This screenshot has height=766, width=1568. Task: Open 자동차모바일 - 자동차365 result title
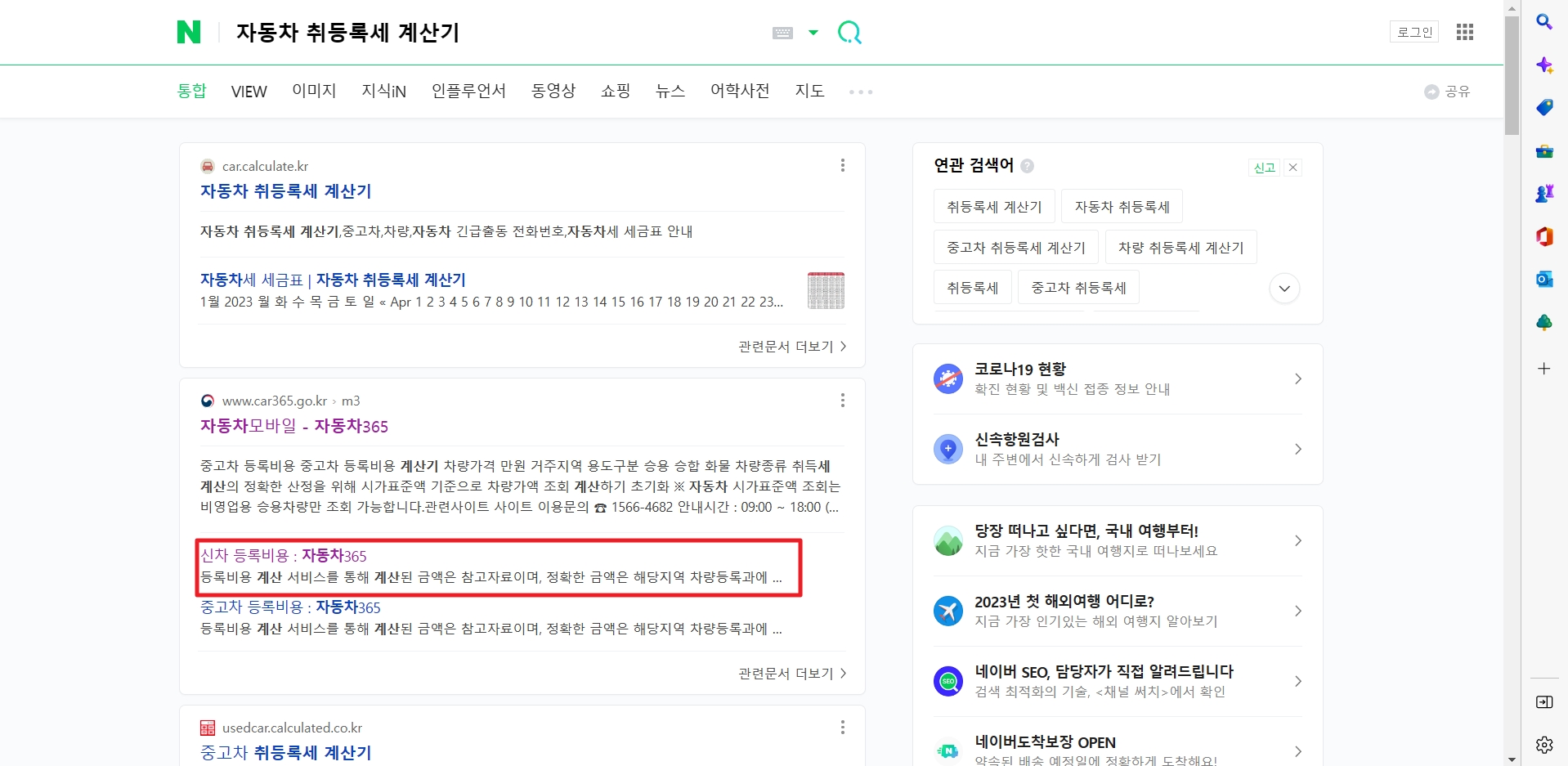coord(294,426)
